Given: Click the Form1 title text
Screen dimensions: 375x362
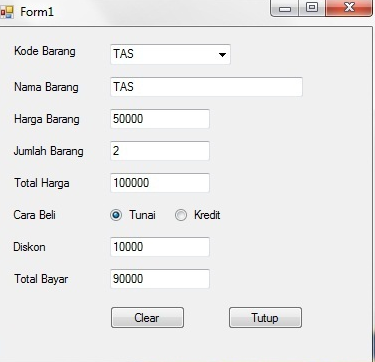Looking at the screenshot, I should coord(37,12).
